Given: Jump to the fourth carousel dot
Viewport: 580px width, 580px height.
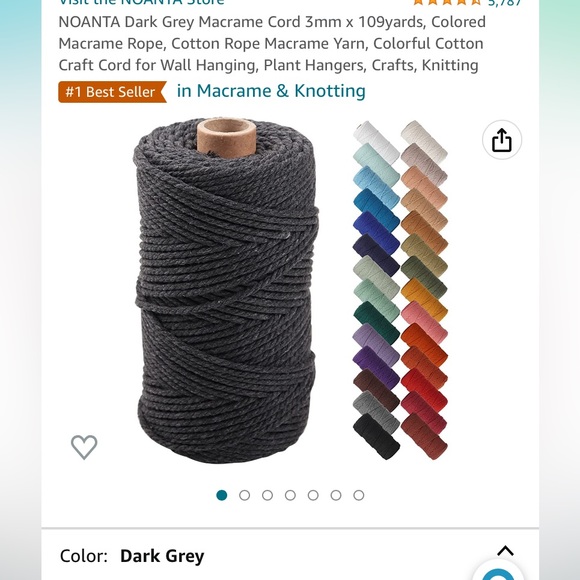Looking at the screenshot, I should pos(290,495).
